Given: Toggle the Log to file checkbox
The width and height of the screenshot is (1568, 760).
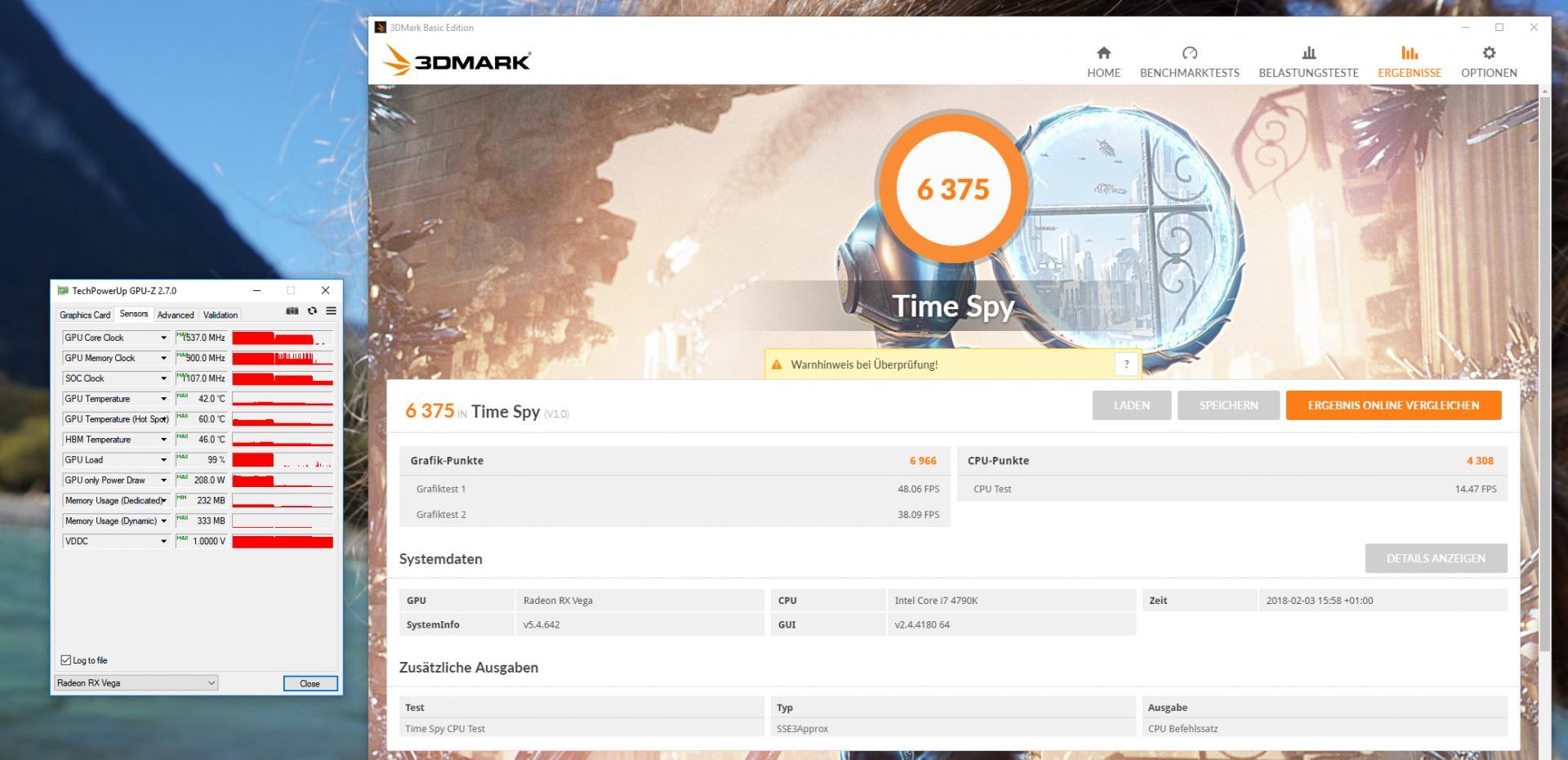Looking at the screenshot, I should click(66, 660).
